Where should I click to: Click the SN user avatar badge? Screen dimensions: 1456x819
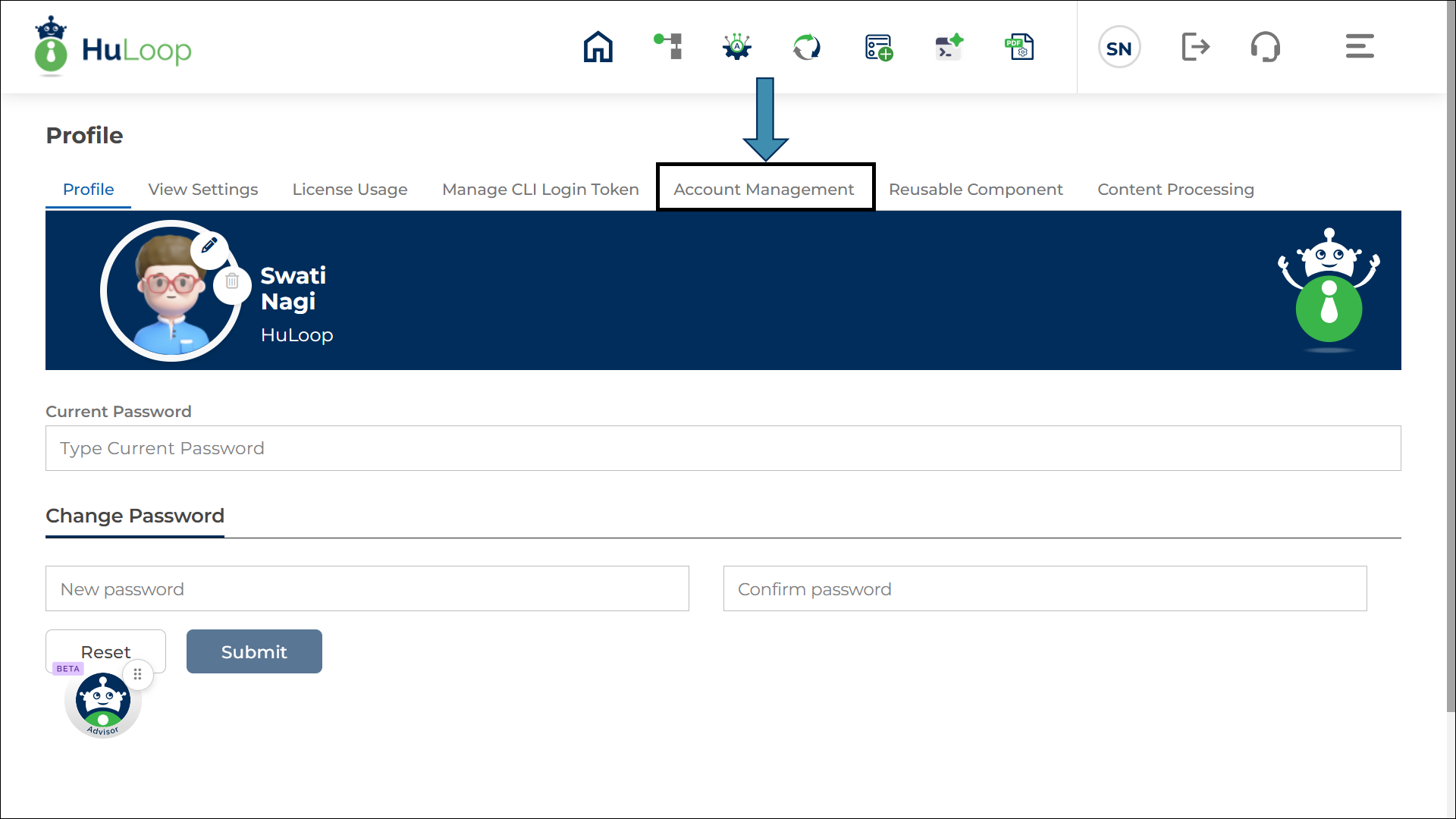[1119, 48]
